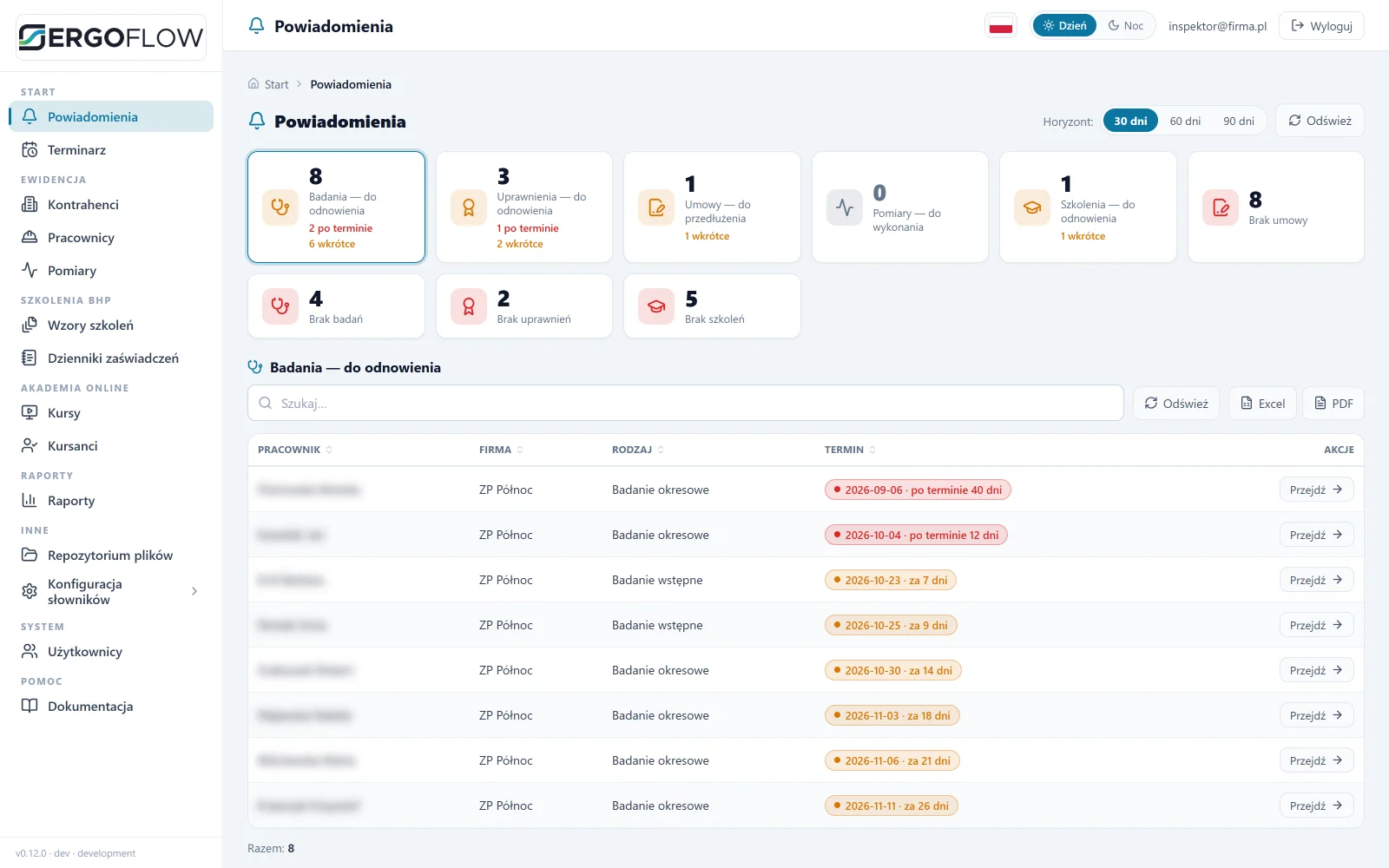1389x868 pixels.
Task: Set horizon to 90 dni
Action: (x=1239, y=121)
